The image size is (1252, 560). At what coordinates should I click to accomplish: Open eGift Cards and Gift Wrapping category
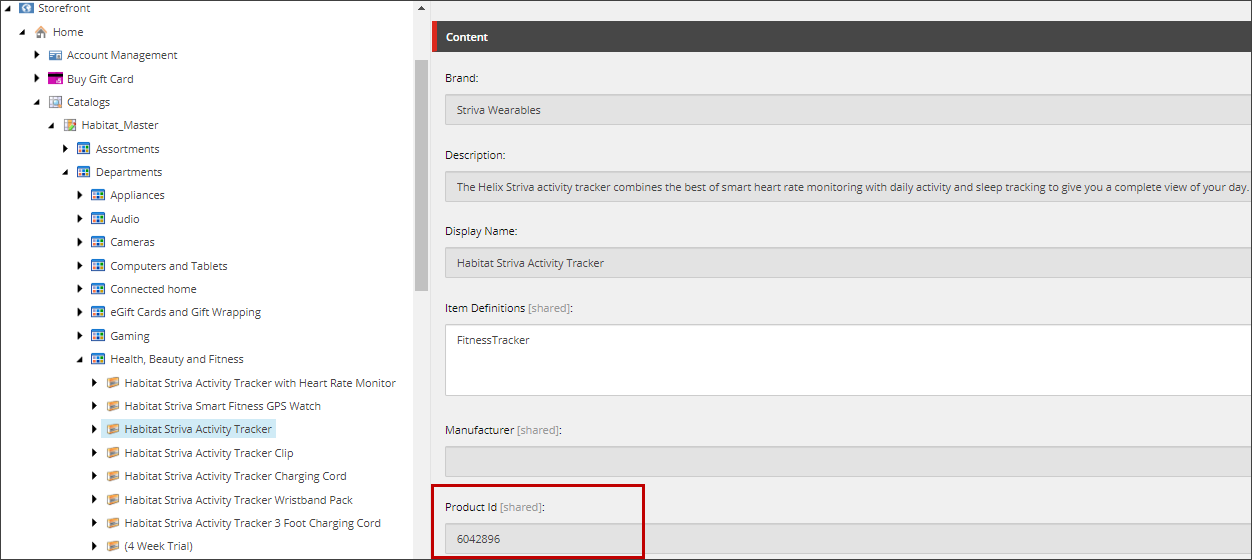185,312
